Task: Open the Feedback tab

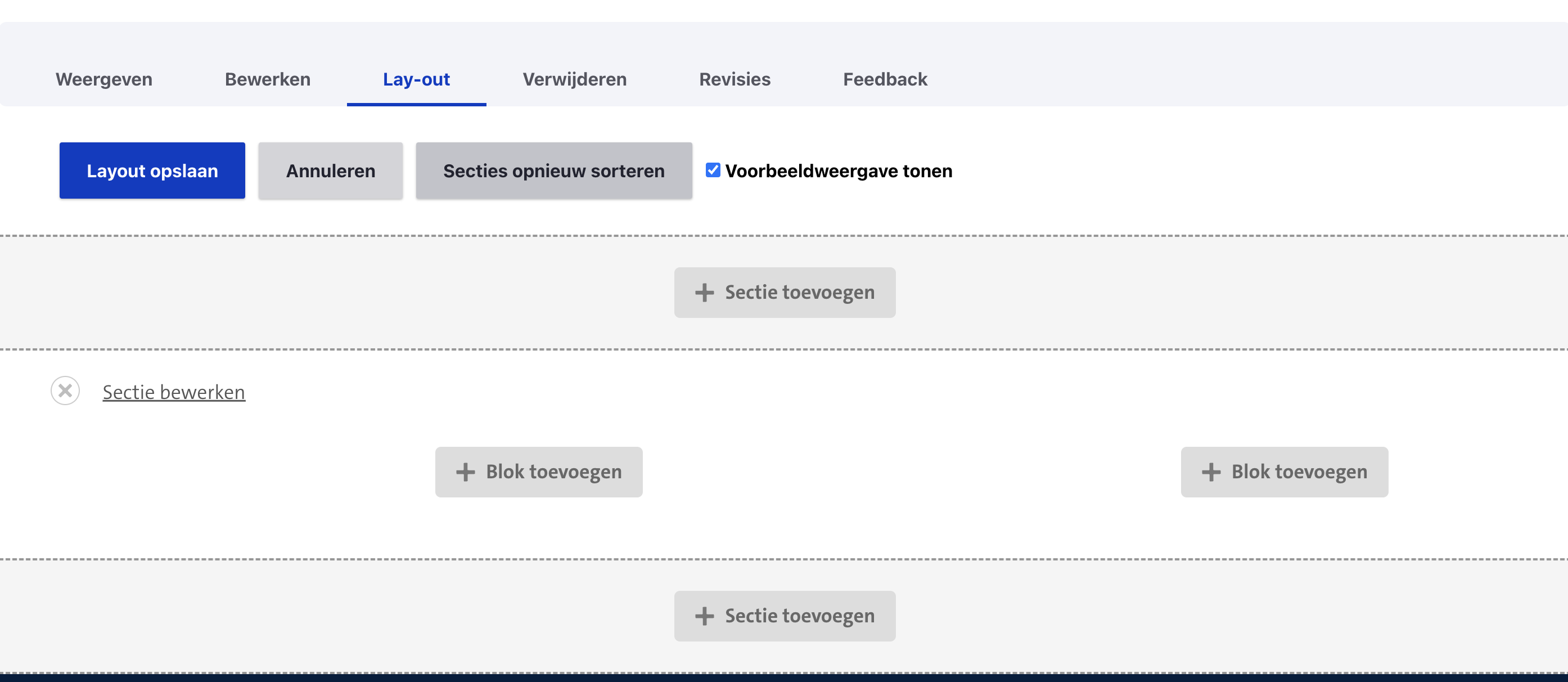Action: coord(885,79)
